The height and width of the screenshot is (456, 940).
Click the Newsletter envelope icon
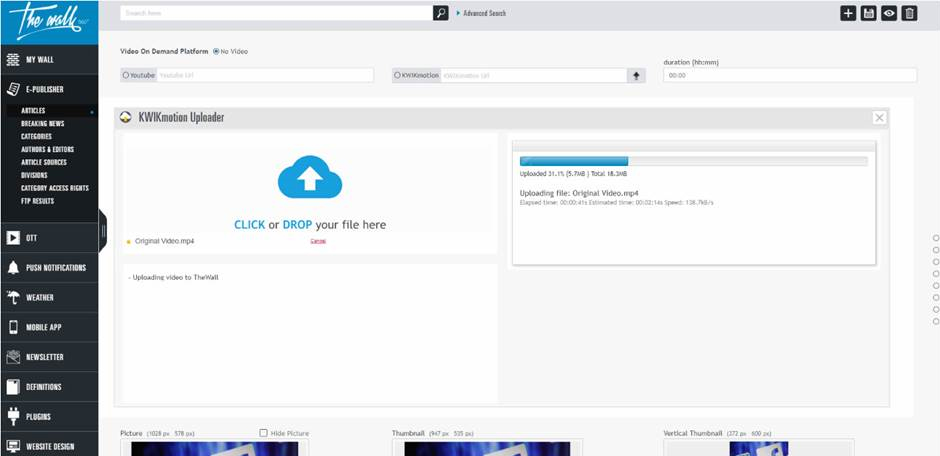pyautogui.click(x=13, y=357)
